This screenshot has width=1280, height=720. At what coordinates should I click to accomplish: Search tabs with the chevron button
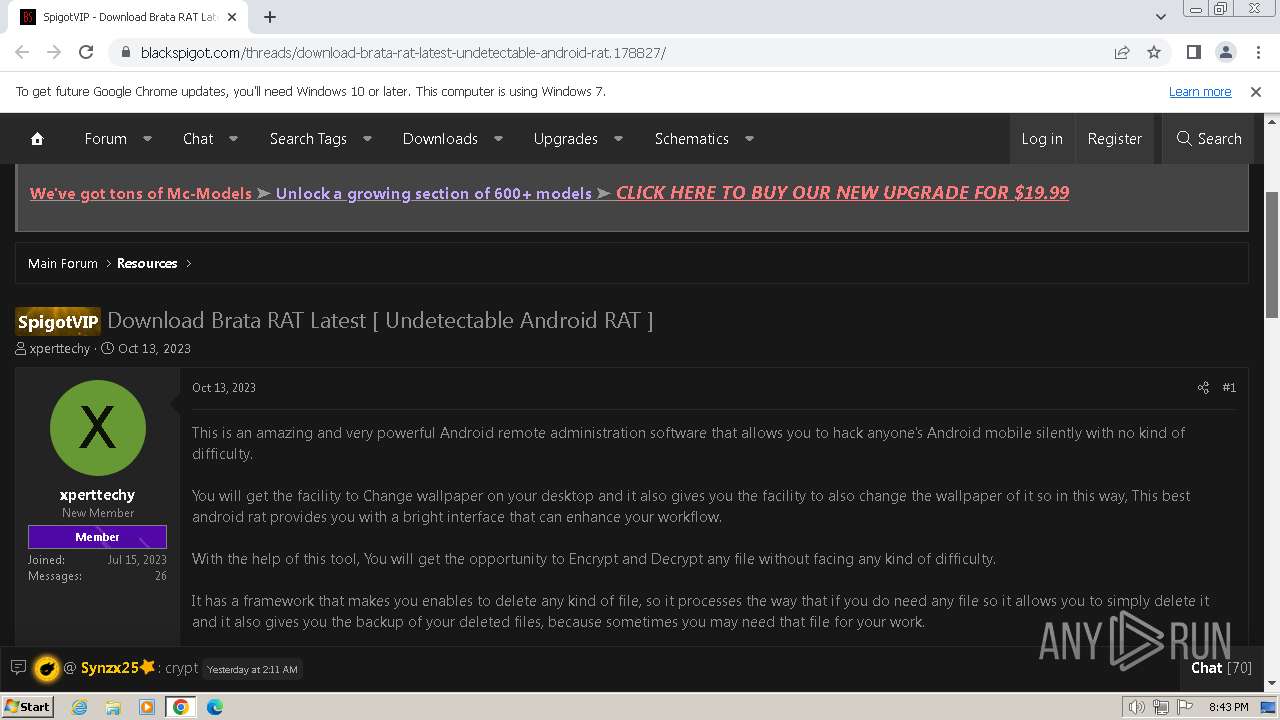[1160, 17]
